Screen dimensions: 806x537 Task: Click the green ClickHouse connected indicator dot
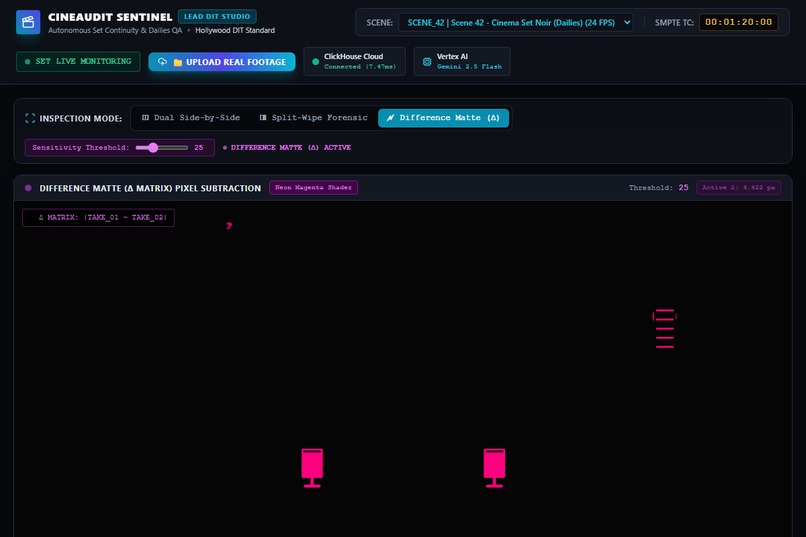pyautogui.click(x=316, y=62)
